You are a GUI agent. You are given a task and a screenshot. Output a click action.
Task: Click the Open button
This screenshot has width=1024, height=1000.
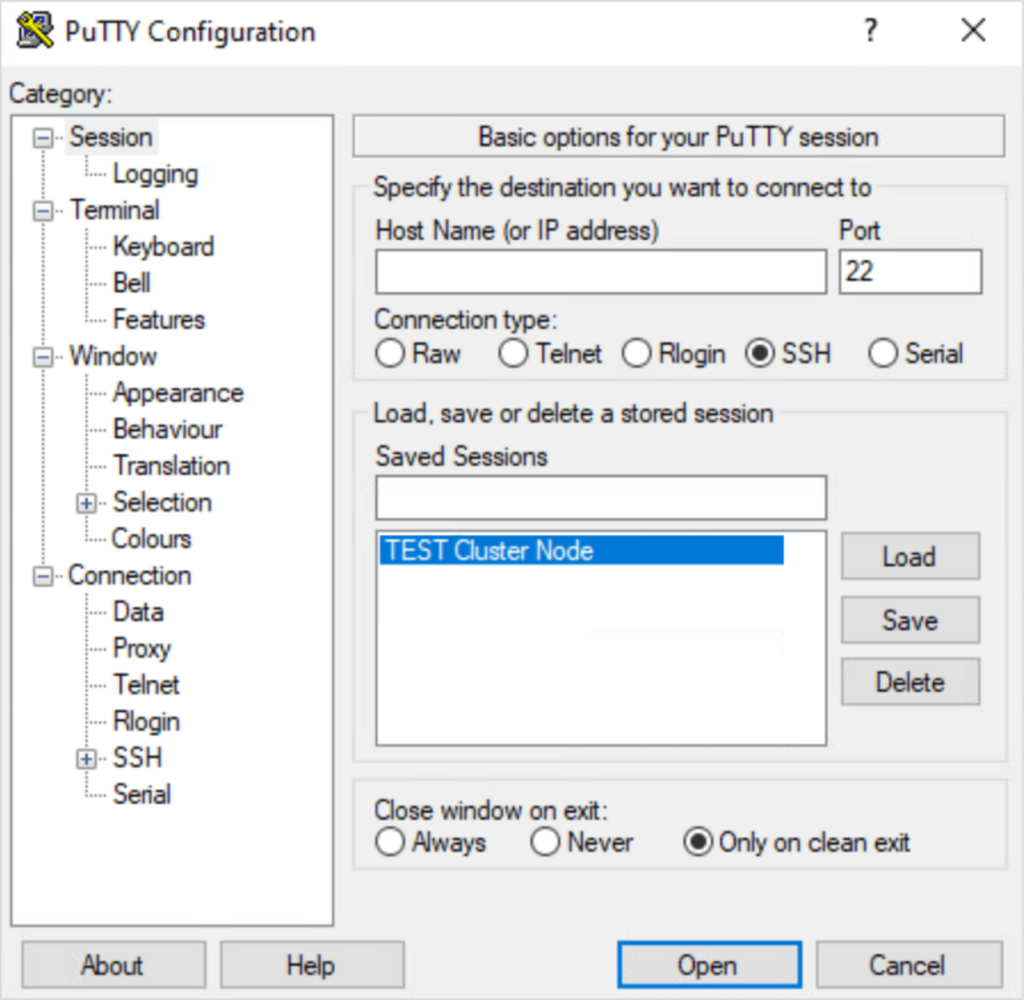pyautogui.click(x=708, y=965)
